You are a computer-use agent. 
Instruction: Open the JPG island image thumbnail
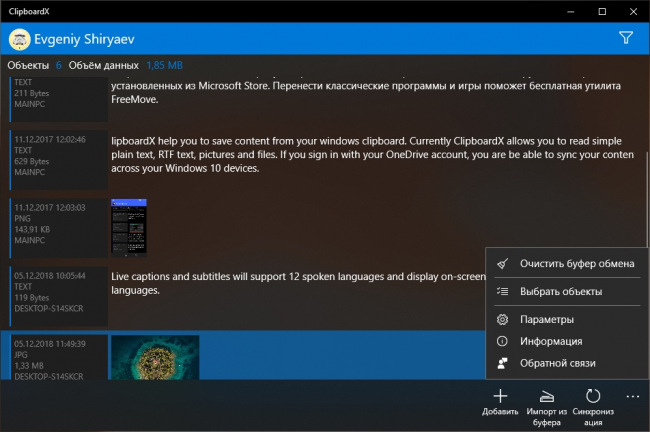[x=155, y=357]
